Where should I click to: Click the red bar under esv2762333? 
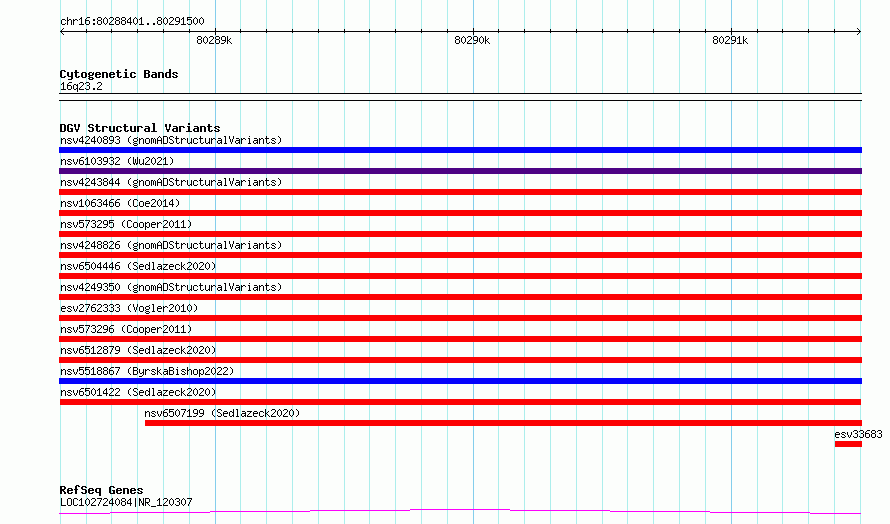[460, 318]
